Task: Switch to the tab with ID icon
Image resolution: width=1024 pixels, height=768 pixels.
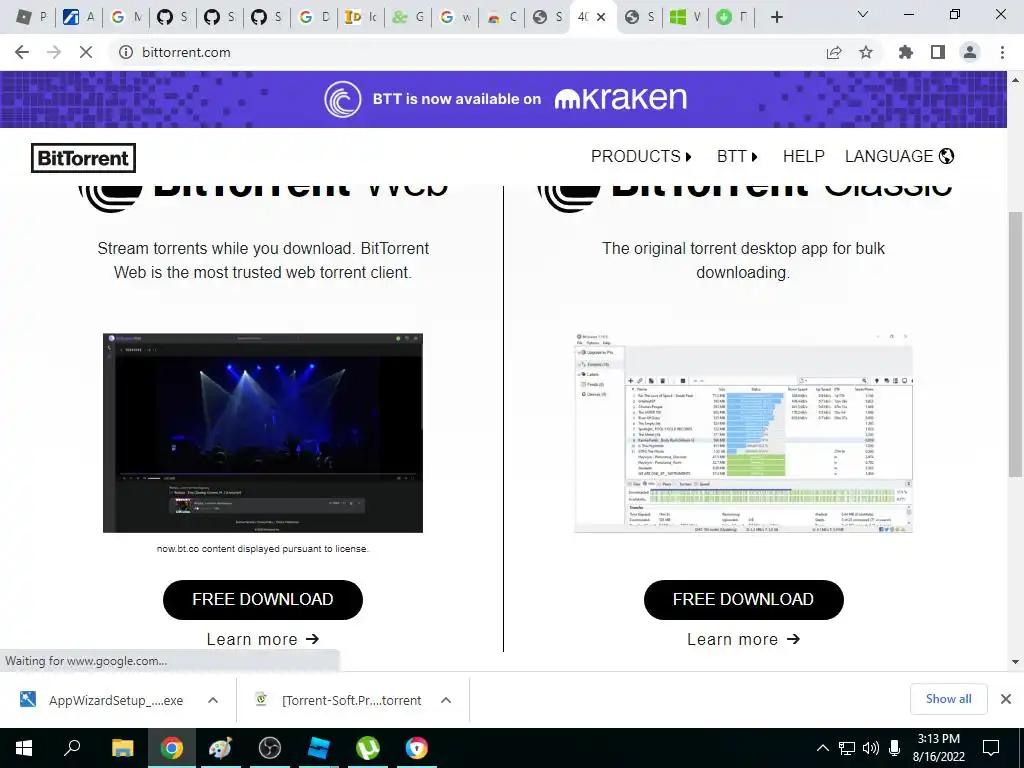Action: pos(360,17)
